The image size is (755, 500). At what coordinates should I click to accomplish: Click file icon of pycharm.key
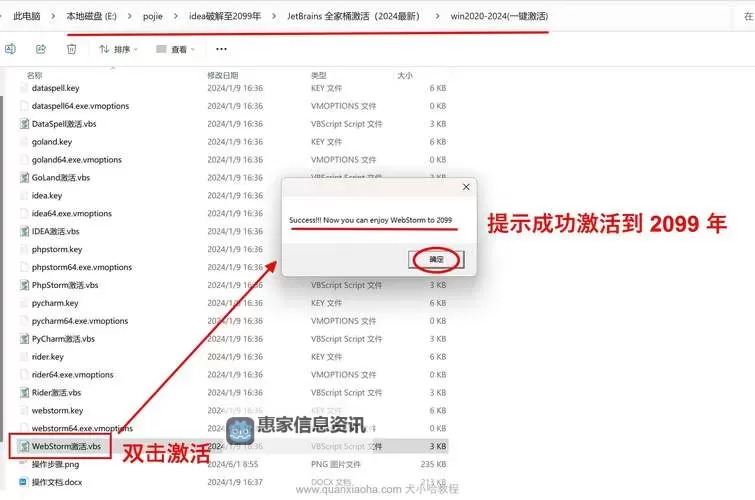[24, 303]
